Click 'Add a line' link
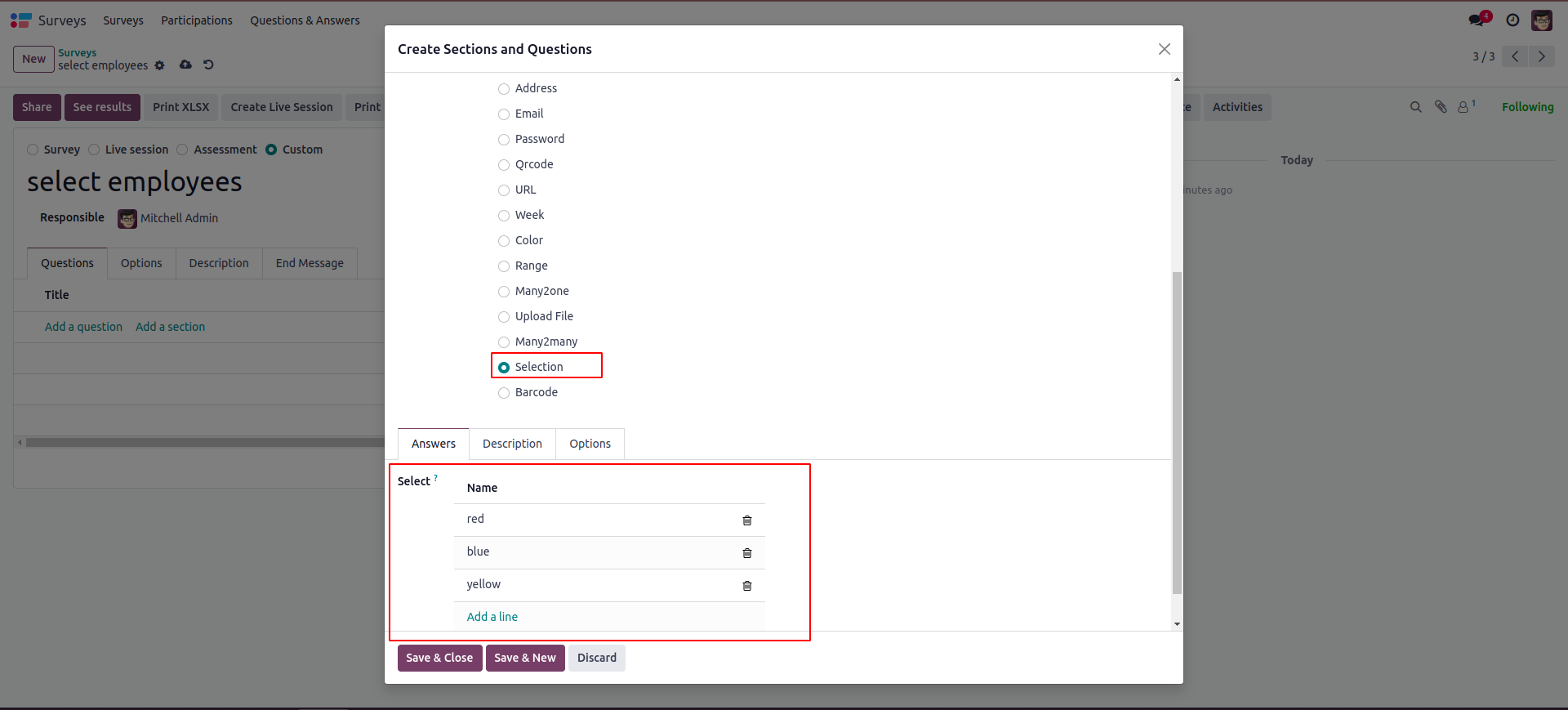Screen dimensions: 1568x710 click(492, 617)
